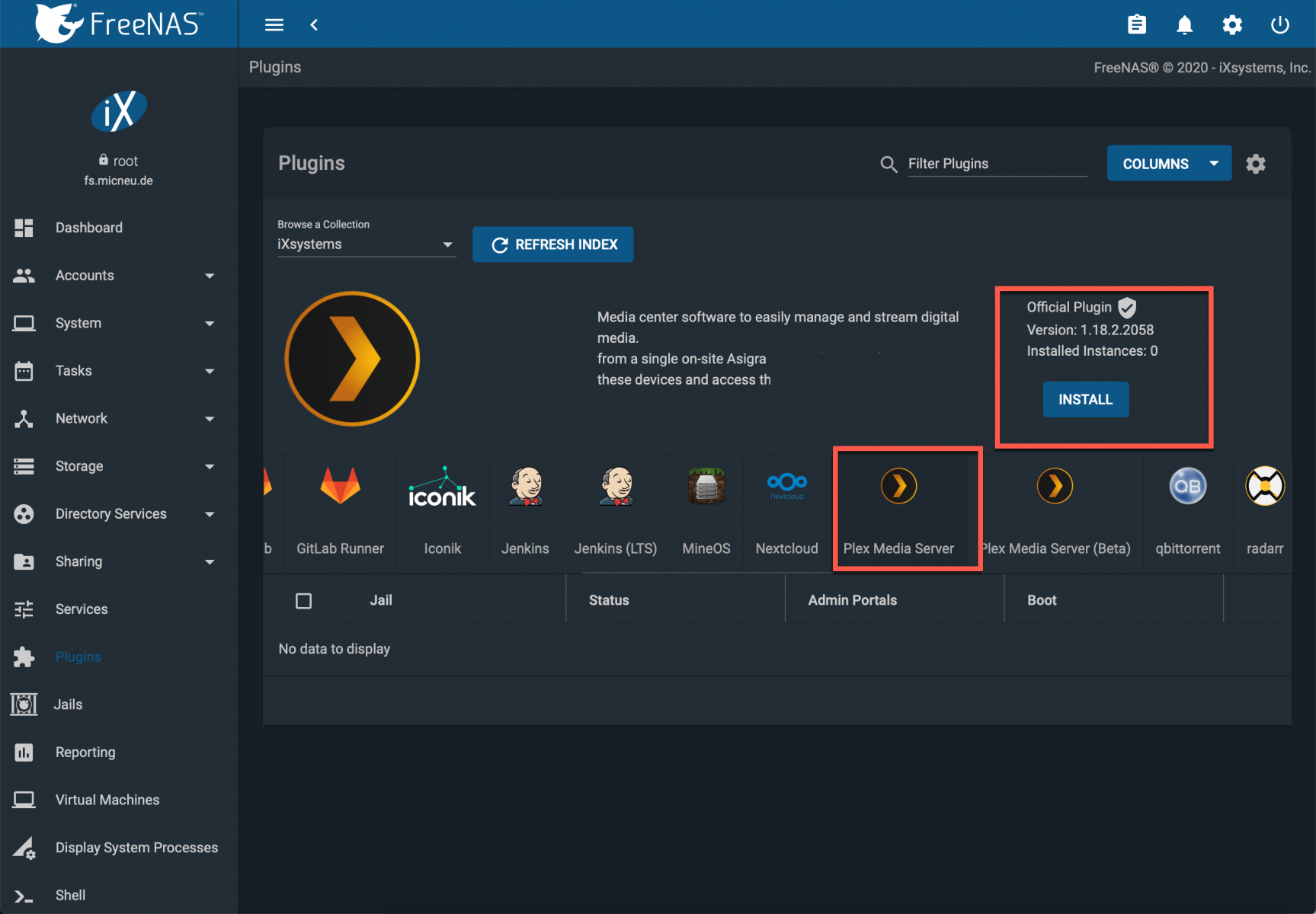Screen dimensions: 1316x914
Task: Click the FreeNAS logo
Action: click(x=119, y=24)
